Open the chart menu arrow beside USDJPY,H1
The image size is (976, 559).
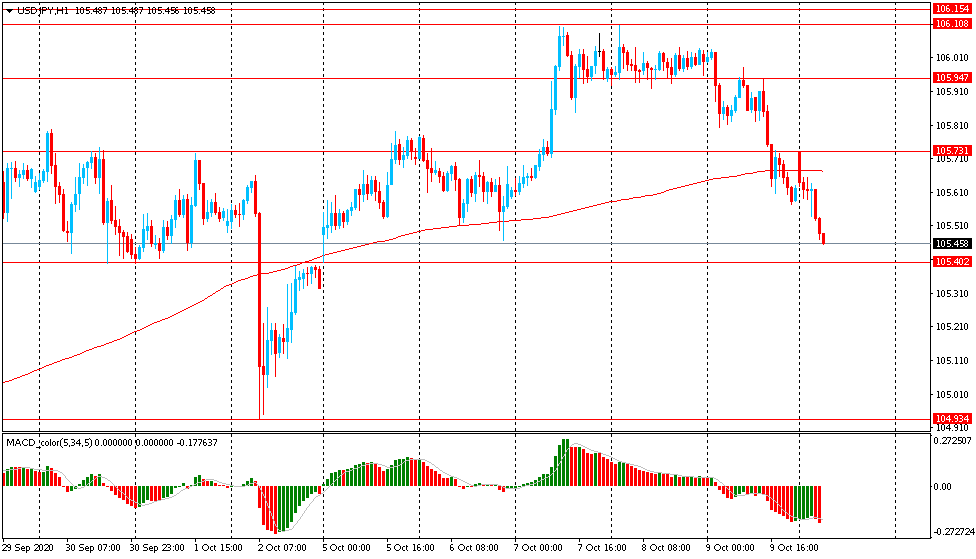(x=9, y=11)
